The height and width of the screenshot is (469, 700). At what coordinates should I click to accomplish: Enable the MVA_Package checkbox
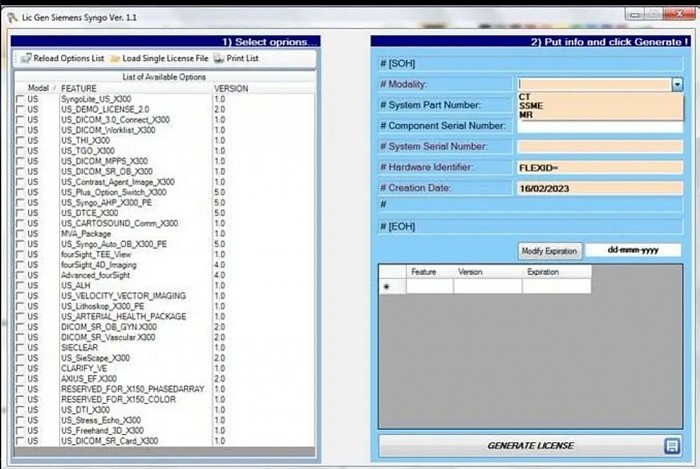tap(20, 233)
